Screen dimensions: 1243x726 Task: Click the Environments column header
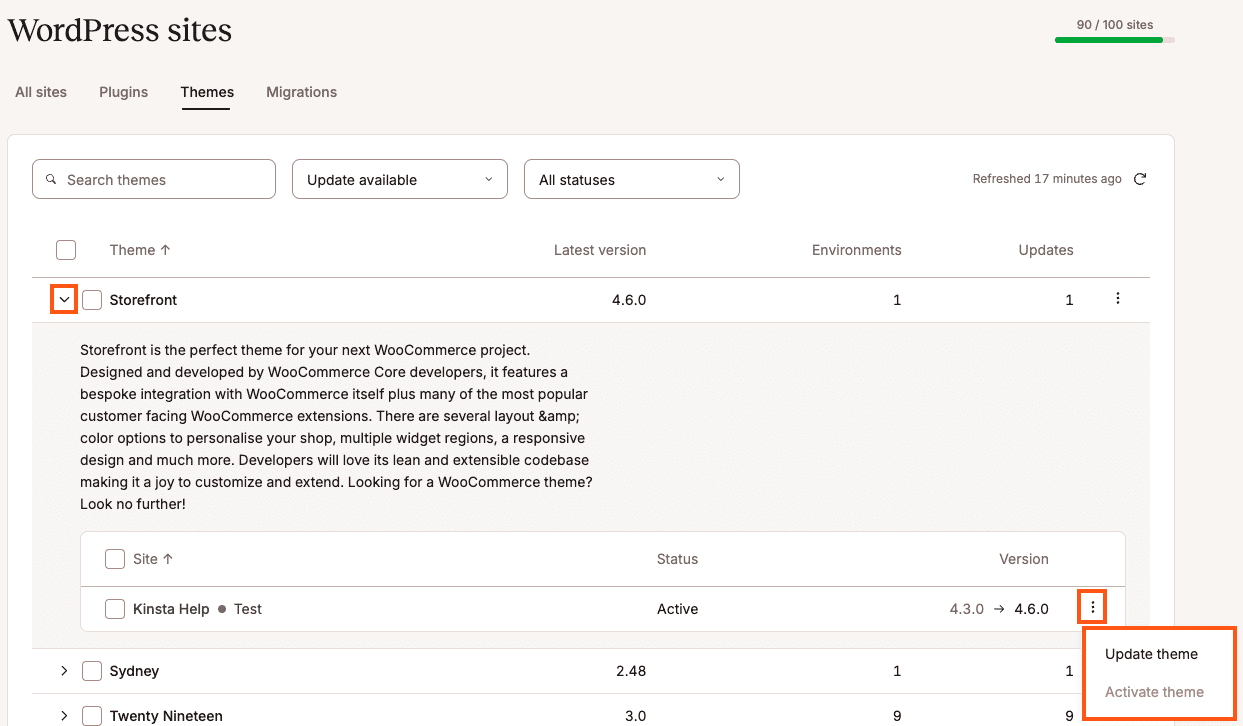coord(857,250)
